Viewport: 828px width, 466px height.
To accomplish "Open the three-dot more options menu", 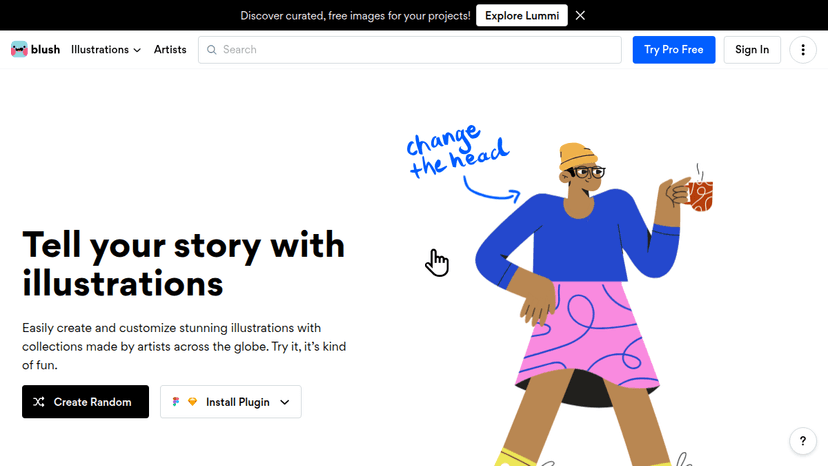I will click(x=803, y=50).
